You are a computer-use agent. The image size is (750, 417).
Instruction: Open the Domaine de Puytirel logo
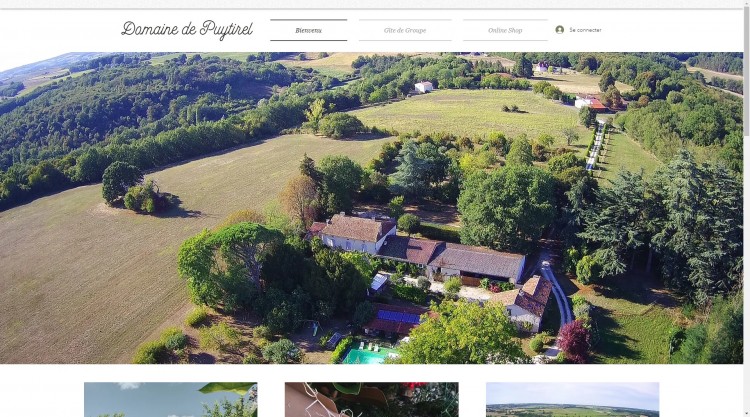point(187,30)
